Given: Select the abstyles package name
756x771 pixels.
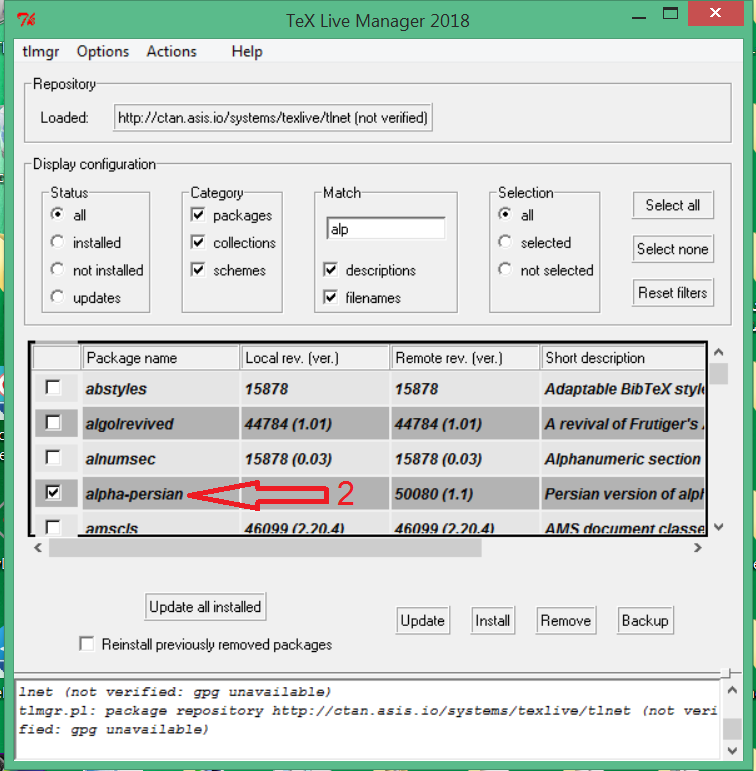Looking at the screenshot, I should coord(116,389).
